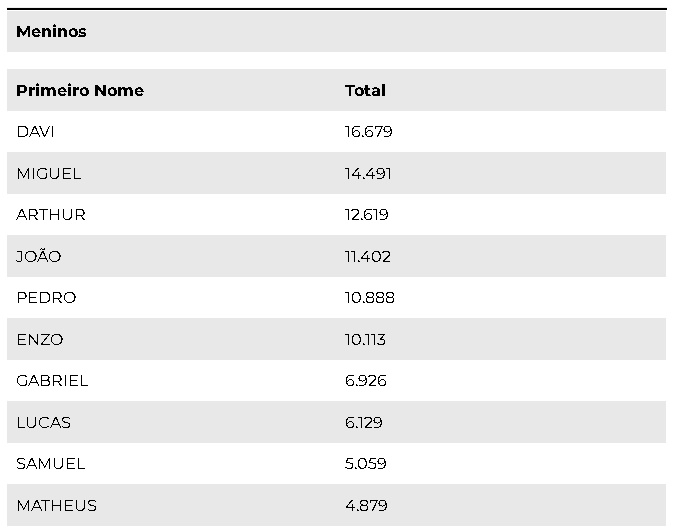Select the GABRIEL name cell
Image resolution: width=674 pixels, height=530 pixels.
pos(52,381)
